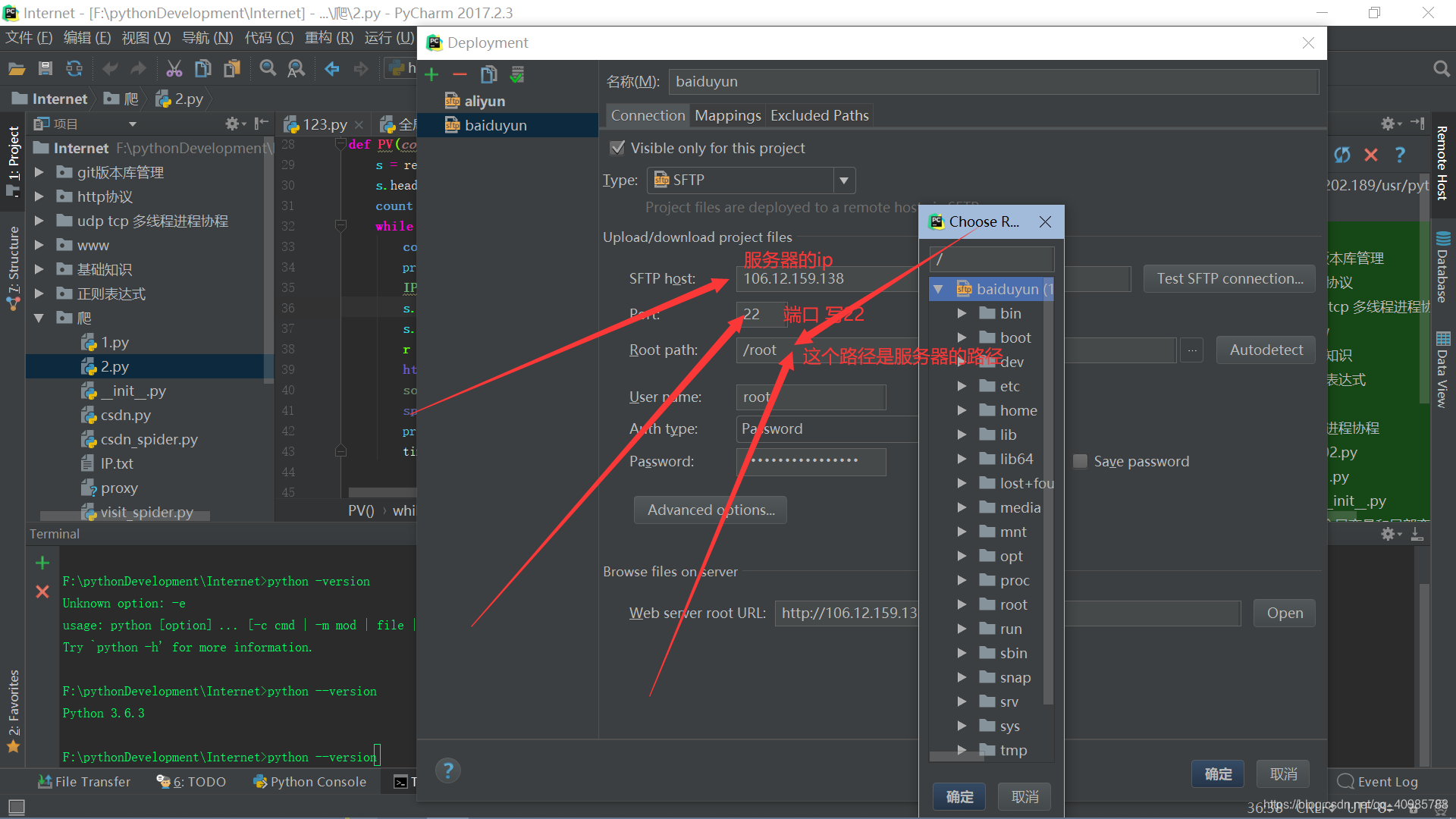Image resolution: width=1456 pixels, height=819 pixels.
Task: Click the root path browse ellipsis button
Action: click(1192, 350)
